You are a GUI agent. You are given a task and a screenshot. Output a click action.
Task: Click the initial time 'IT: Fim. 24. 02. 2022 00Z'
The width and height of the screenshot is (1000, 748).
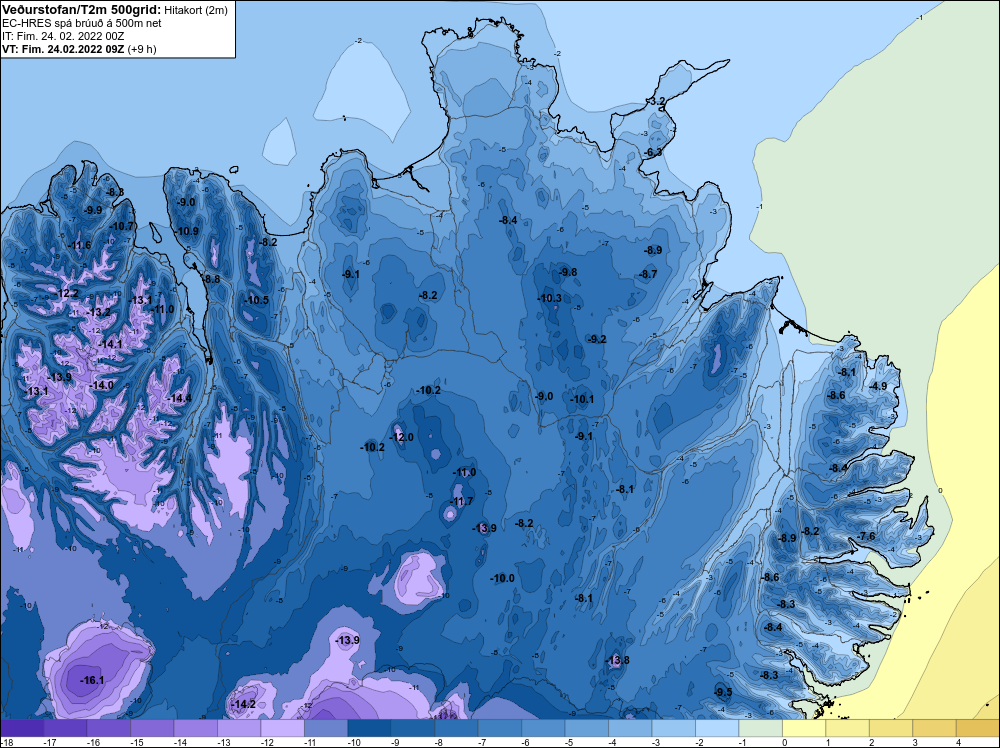click(63, 36)
